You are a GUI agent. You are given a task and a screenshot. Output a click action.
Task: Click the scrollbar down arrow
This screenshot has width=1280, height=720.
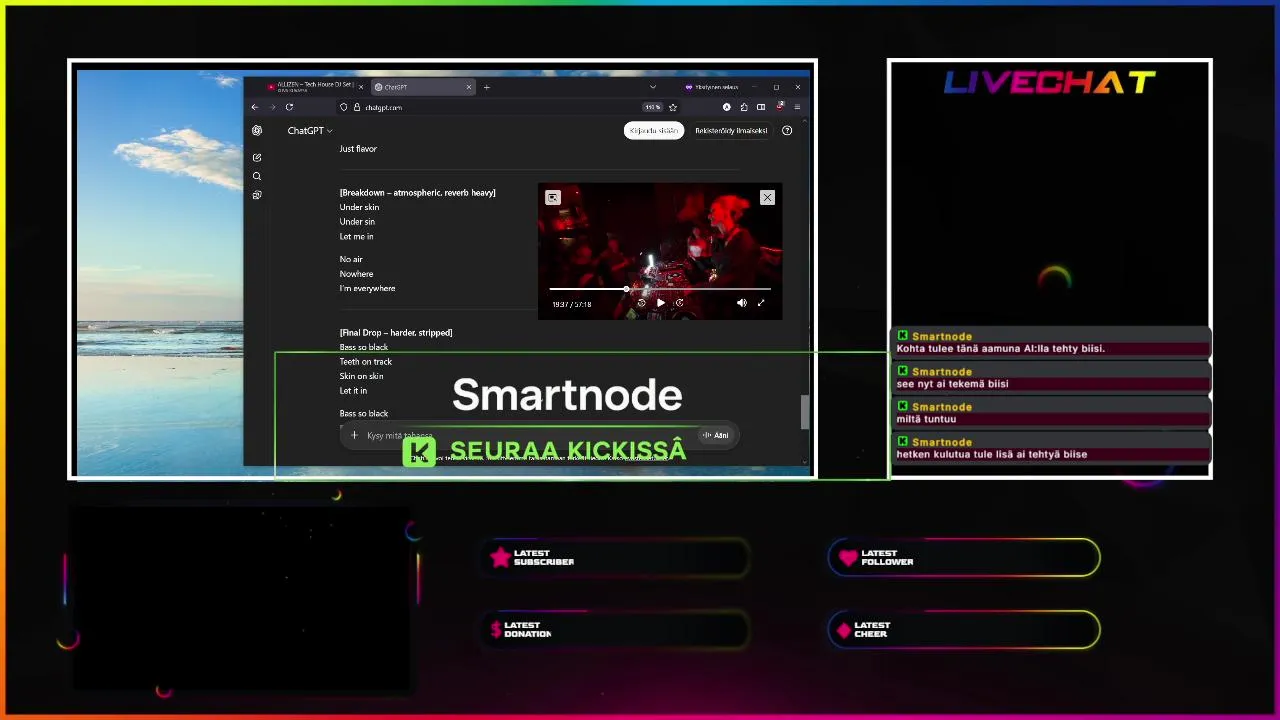point(804,462)
